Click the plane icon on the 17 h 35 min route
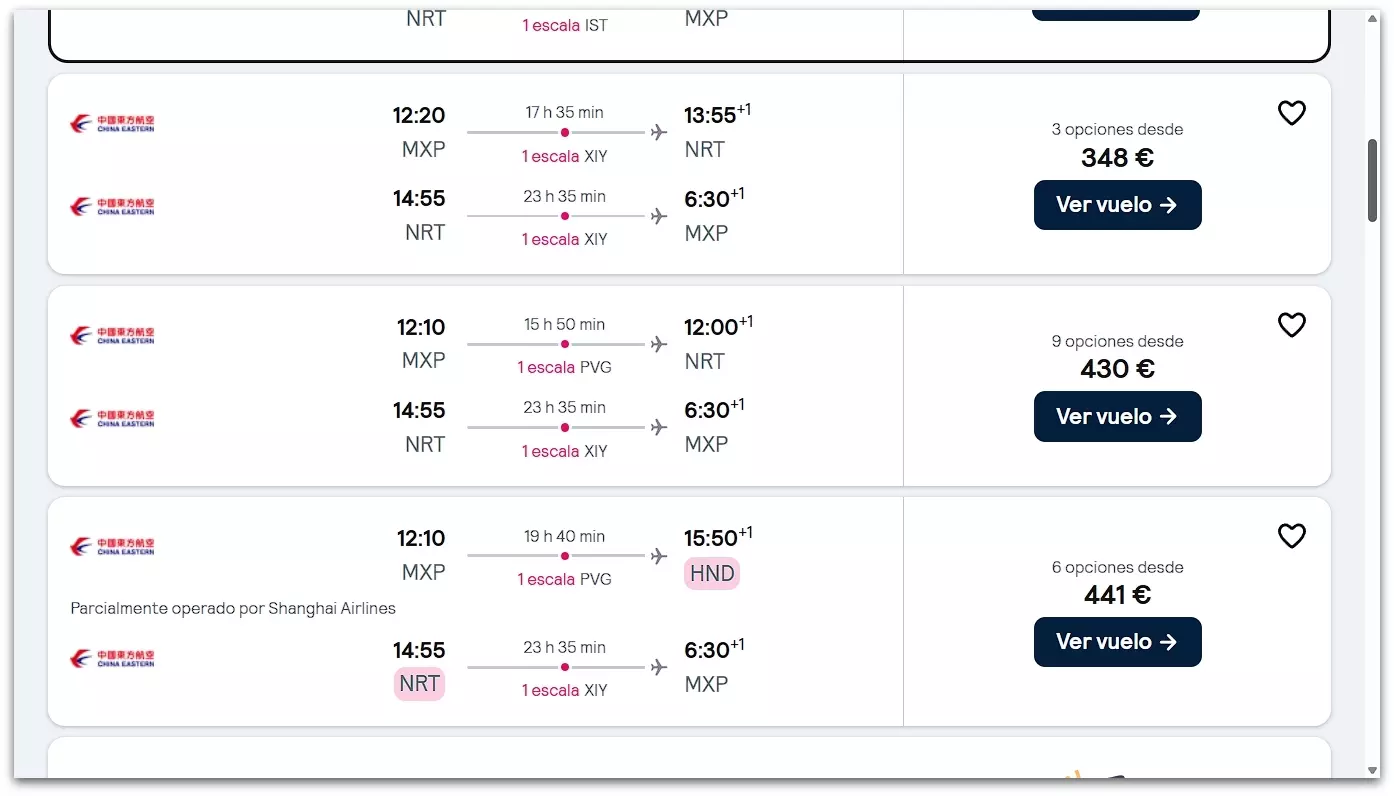The image size is (1394, 796). click(x=658, y=132)
